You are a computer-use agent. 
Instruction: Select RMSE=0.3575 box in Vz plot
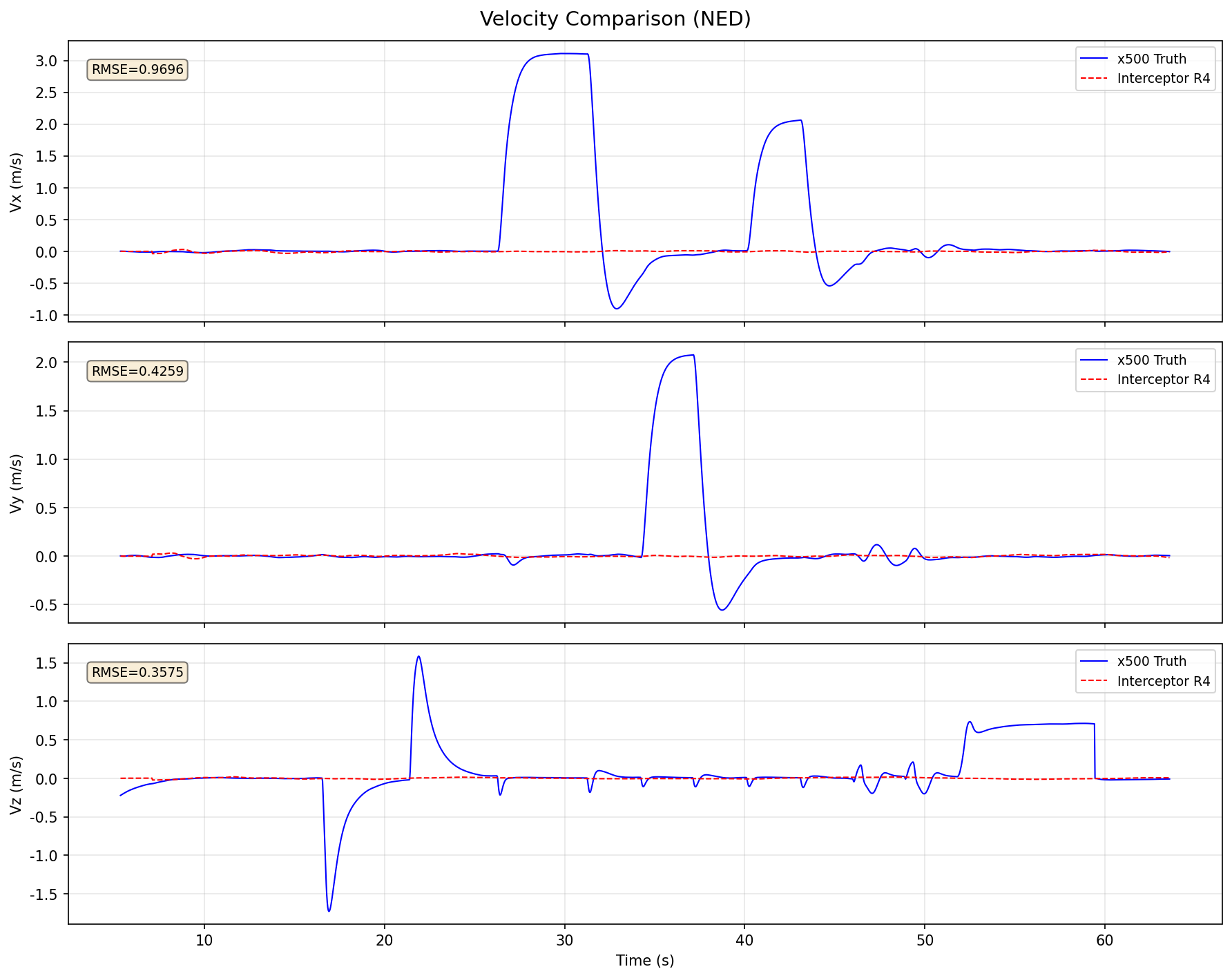click(137, 672)
